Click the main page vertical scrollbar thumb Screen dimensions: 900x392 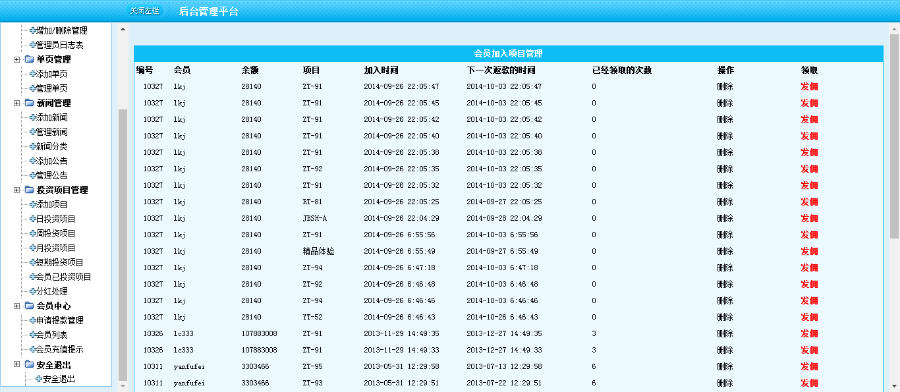pos(894,136)
